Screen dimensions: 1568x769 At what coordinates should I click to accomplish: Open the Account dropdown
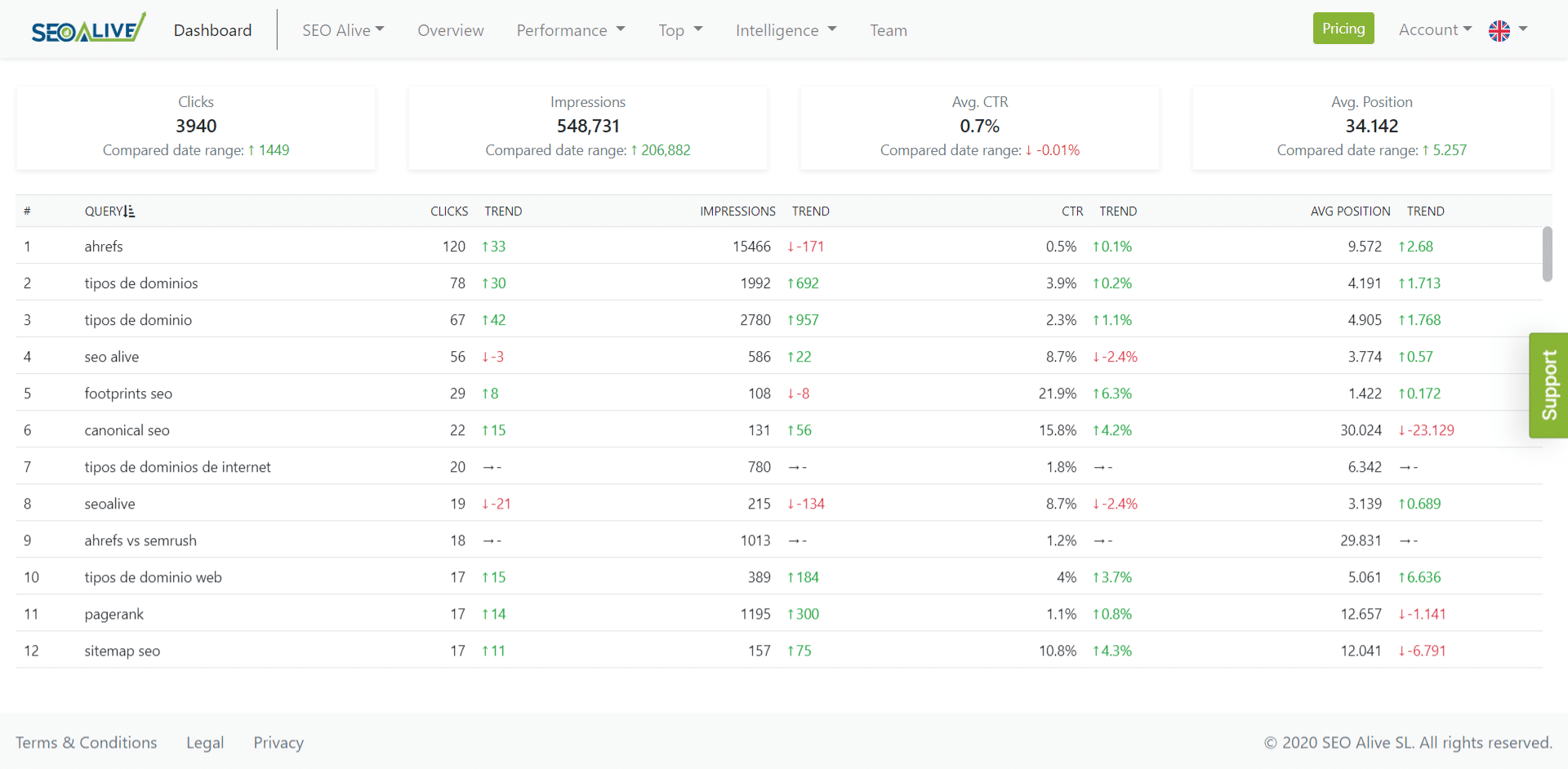click(1435, 29)
